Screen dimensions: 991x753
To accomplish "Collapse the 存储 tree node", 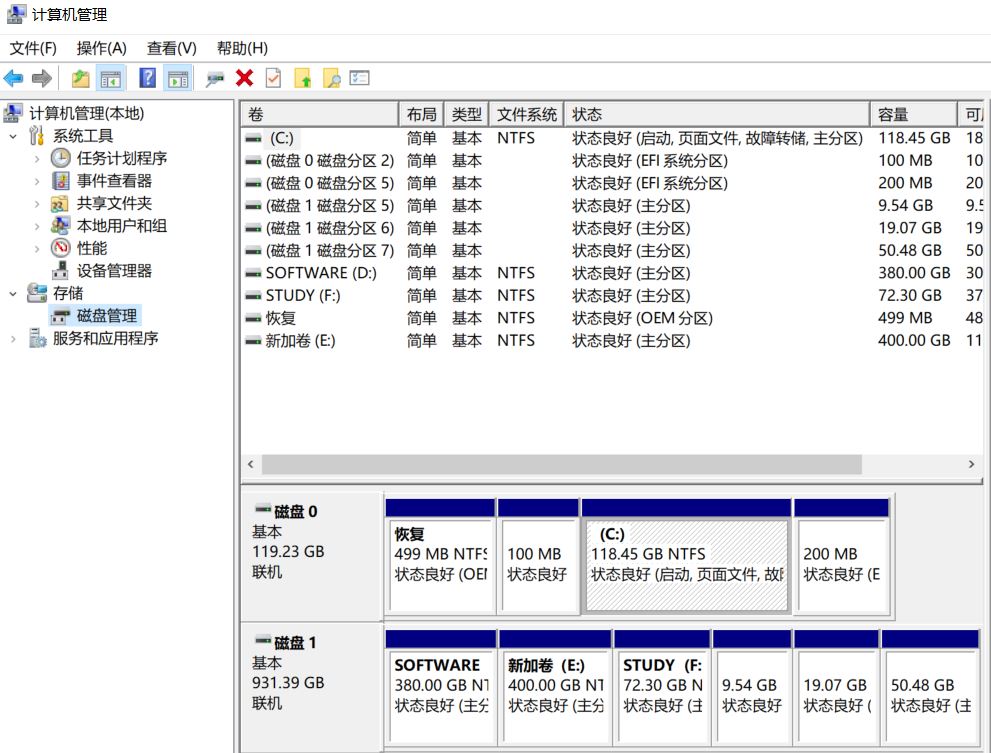I will (x=13, y=293).
